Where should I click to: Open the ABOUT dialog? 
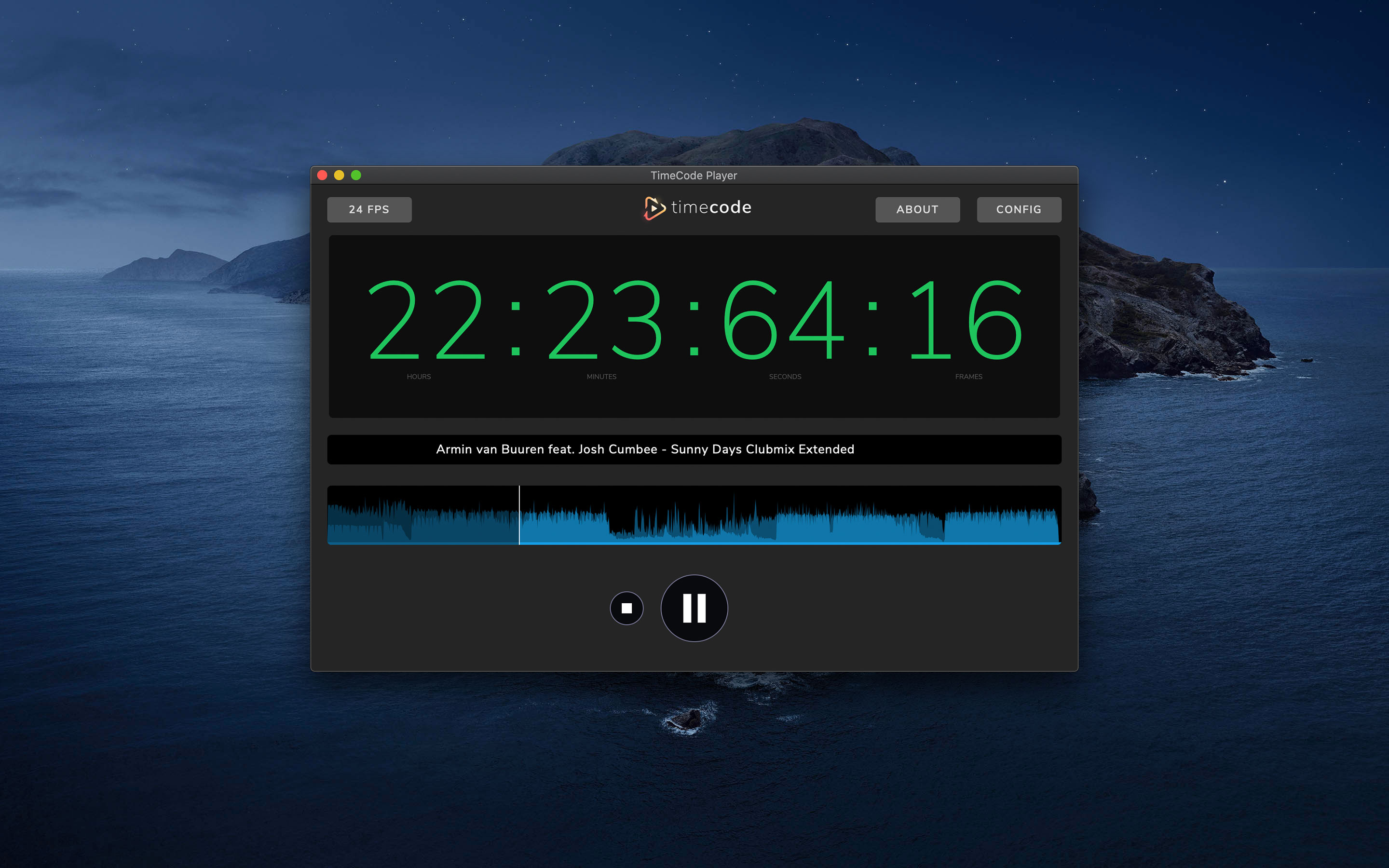click(x=917, y=210)
